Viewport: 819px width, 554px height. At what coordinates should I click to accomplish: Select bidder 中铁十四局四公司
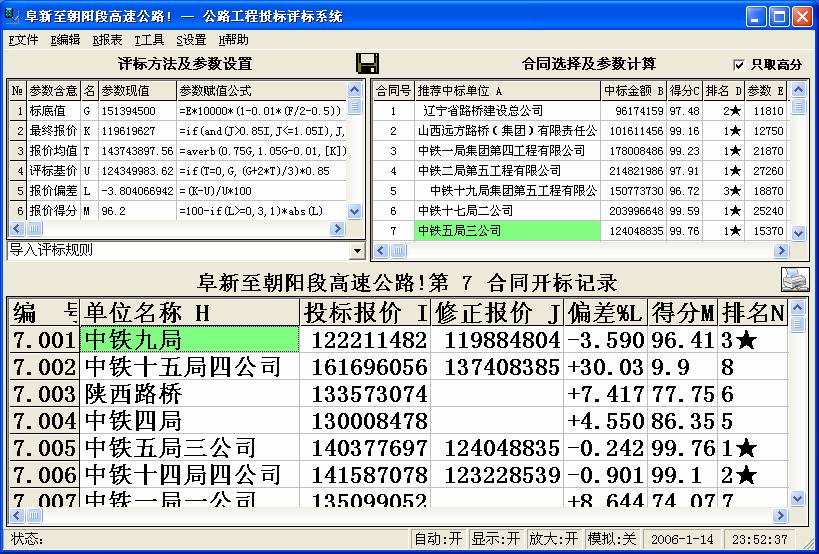tap(190, 475)
